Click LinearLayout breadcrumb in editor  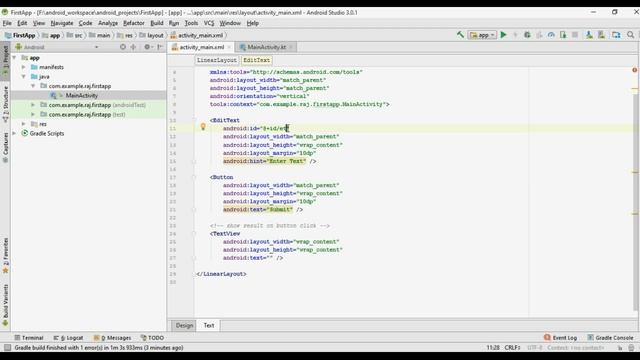217,60
